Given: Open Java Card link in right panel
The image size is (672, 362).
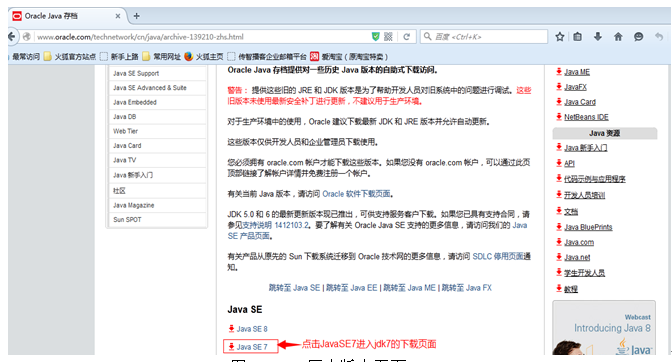Looking at the screenshot, I should [x=580, y=102].
